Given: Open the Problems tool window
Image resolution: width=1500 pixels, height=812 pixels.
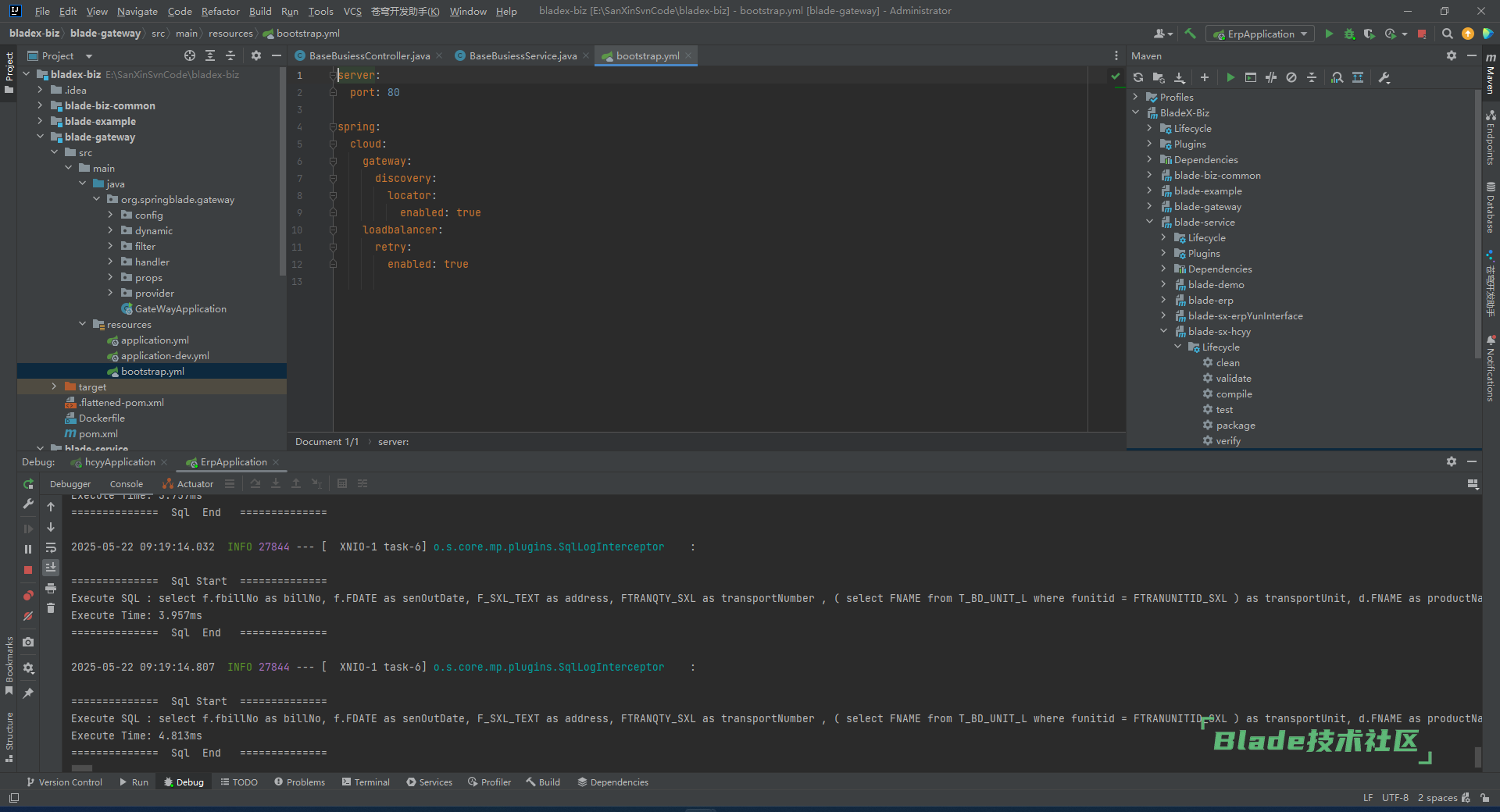Looking at the screenshot, I should (299, 782).
